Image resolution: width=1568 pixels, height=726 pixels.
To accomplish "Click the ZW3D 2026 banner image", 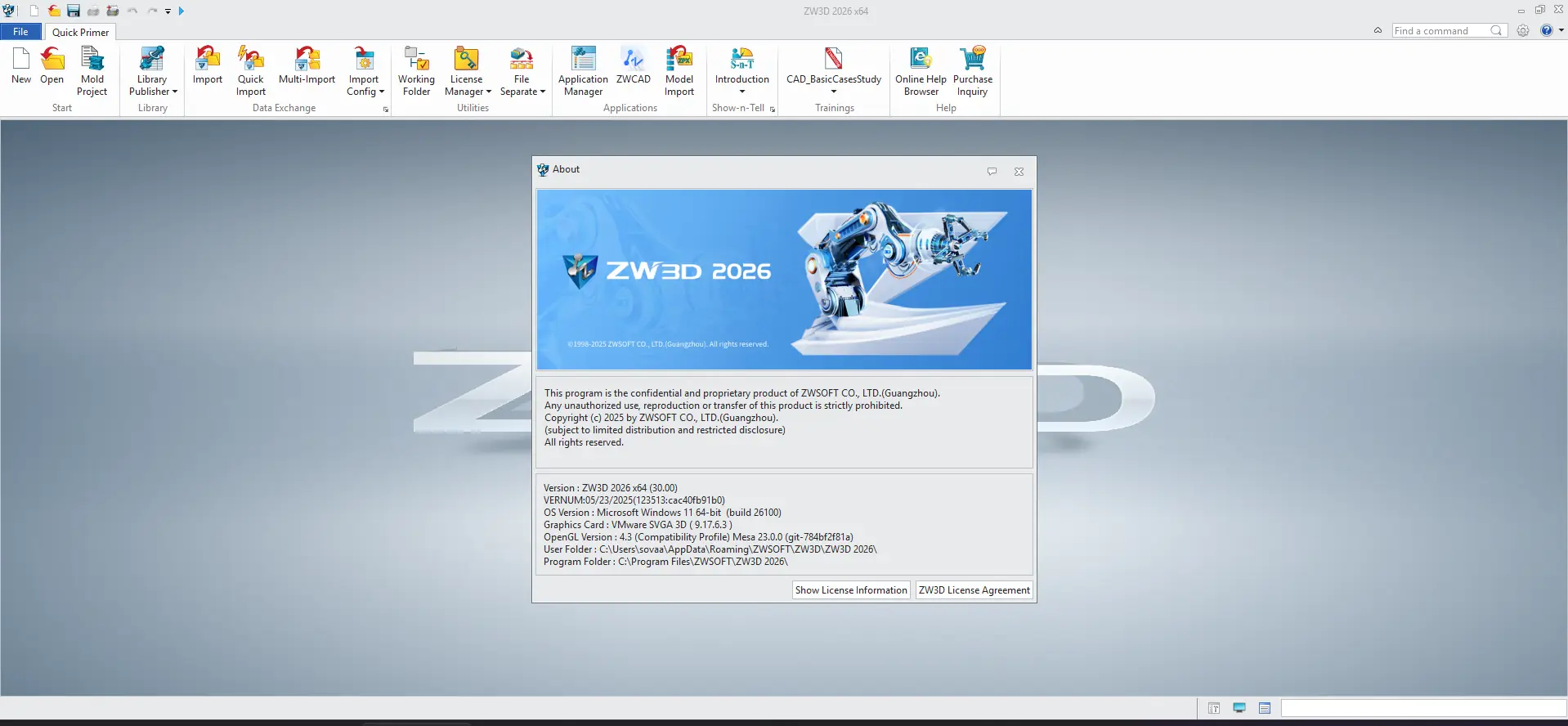I will click(x=784, y=280).
